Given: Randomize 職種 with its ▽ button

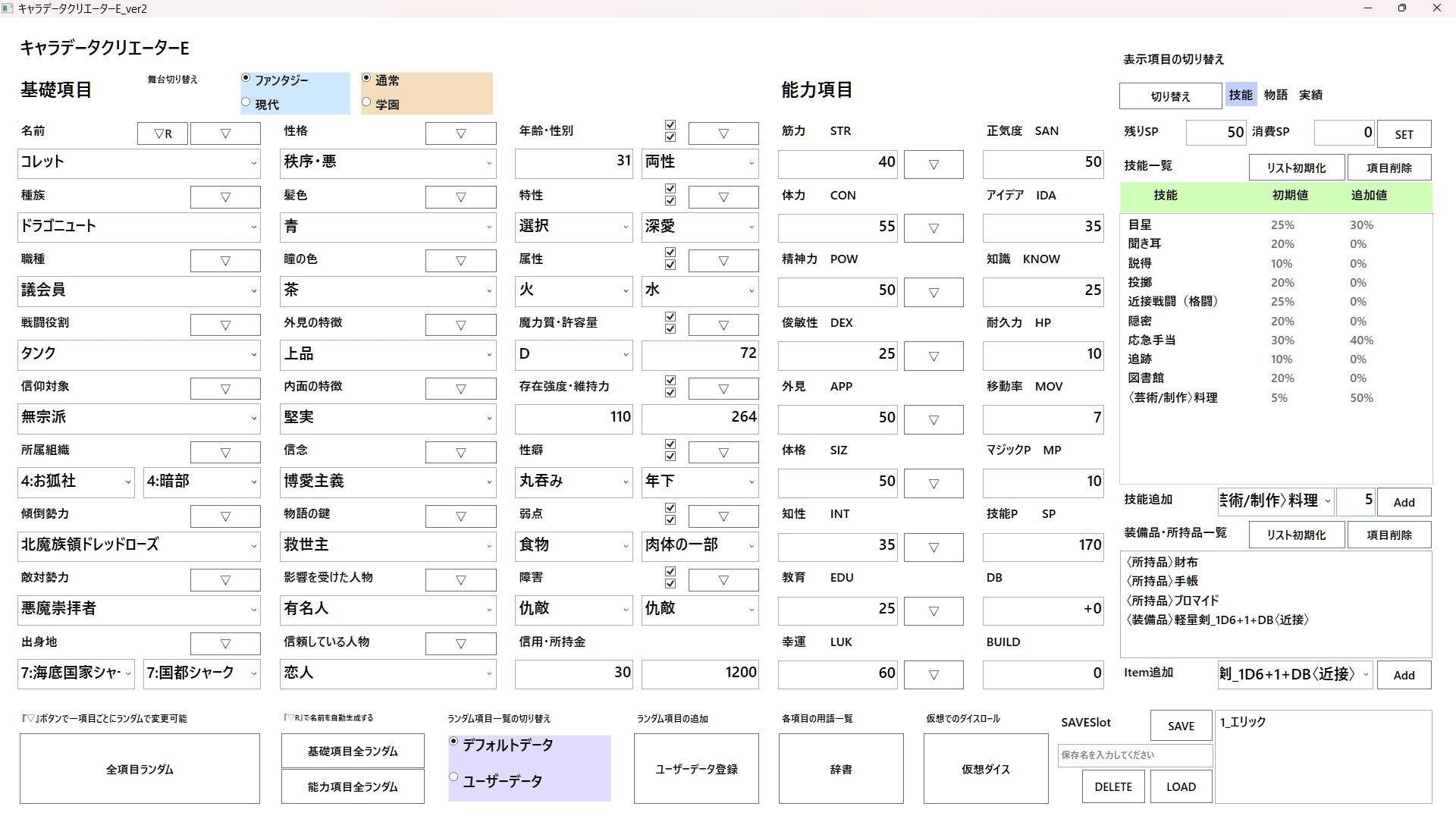Looking at the screenshot, I should [225, 261].
